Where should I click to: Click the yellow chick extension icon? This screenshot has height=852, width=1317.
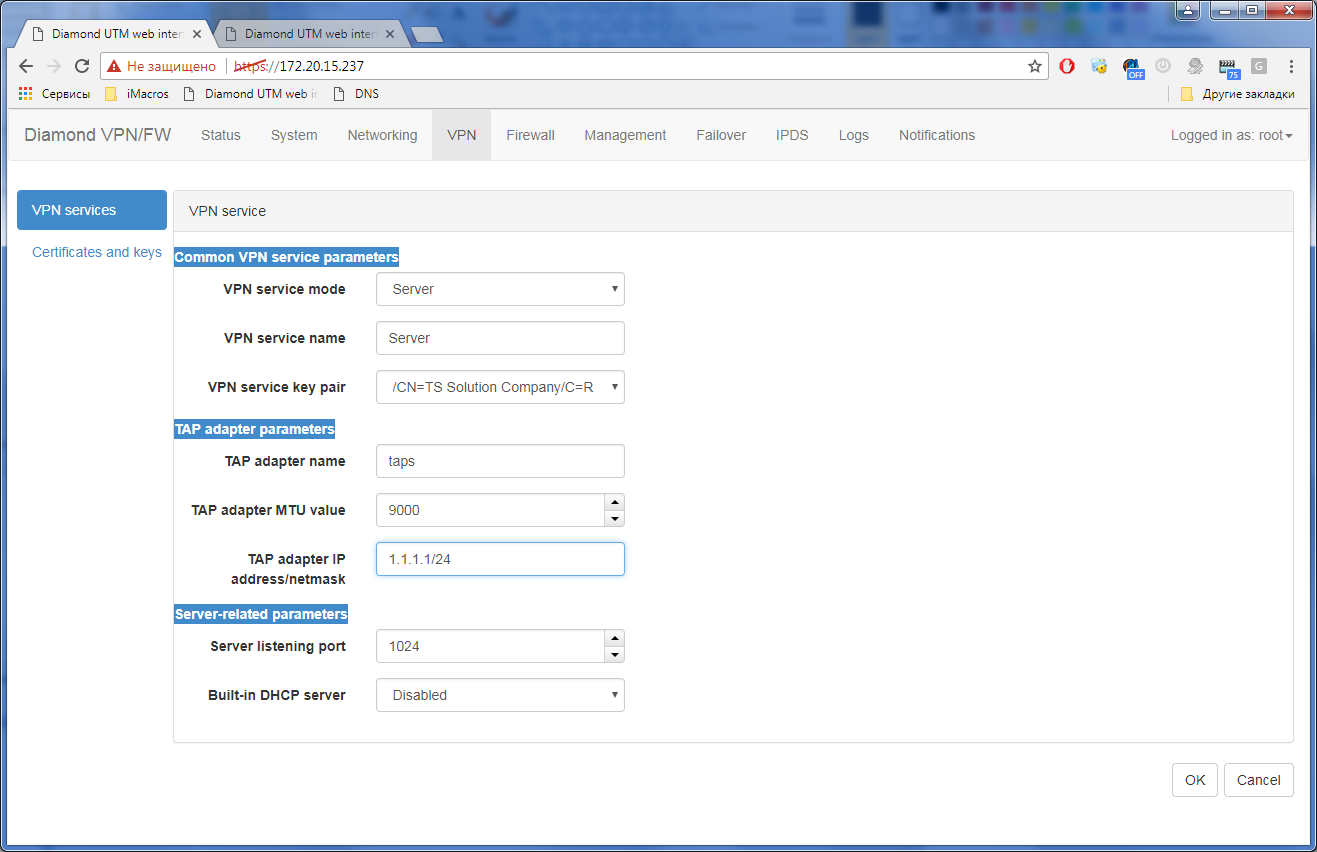[1099, 66]
